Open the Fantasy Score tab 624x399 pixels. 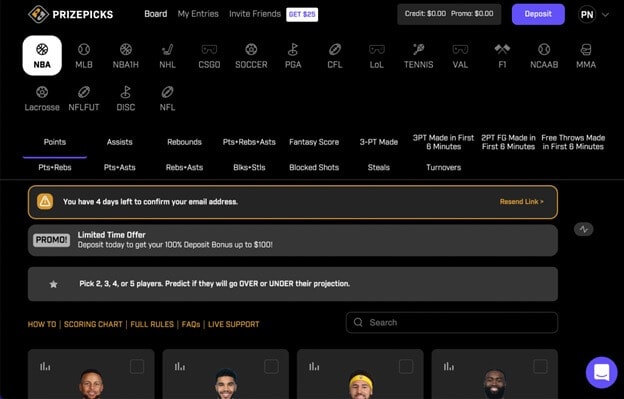tap(314, 142)
